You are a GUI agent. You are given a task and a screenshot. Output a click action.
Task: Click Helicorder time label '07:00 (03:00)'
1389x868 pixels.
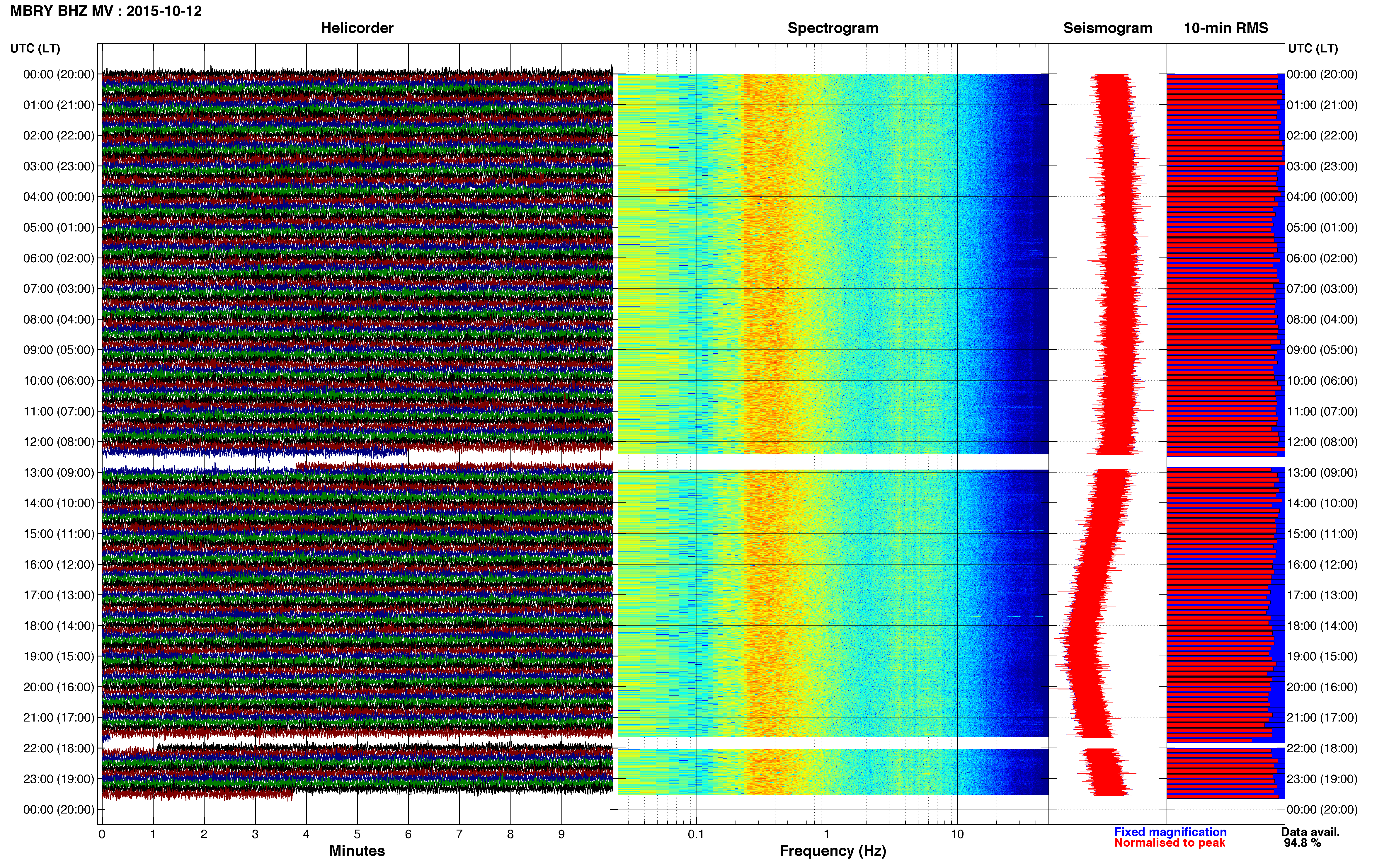click(x=59, y=289)
